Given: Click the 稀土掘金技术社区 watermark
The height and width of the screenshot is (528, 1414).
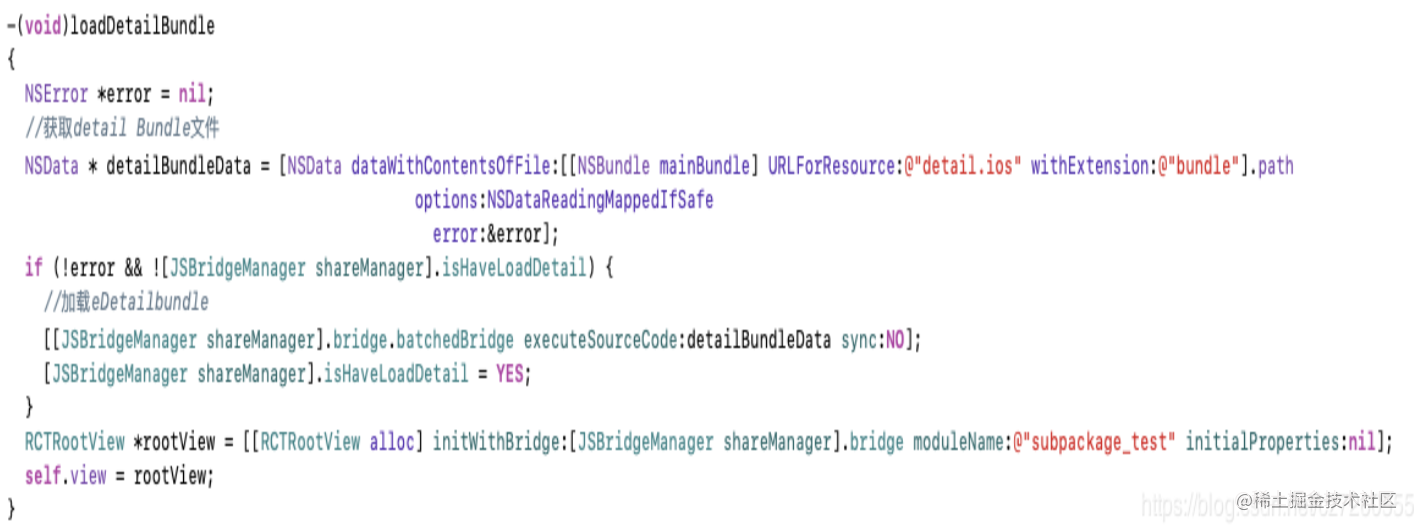Looking at the screenshot, I should (1315, 500).
